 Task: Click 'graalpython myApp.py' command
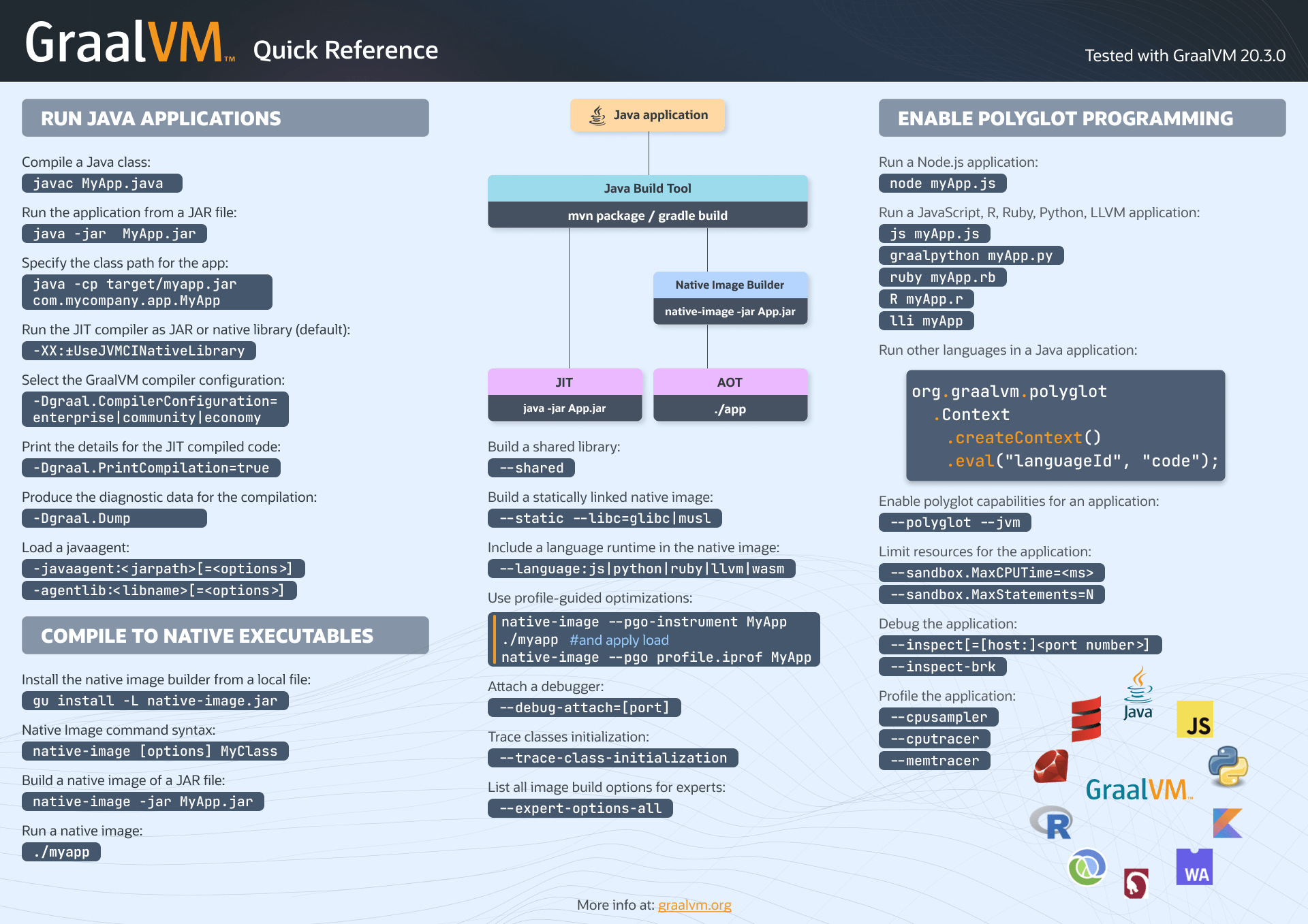(x=971, y=255)
